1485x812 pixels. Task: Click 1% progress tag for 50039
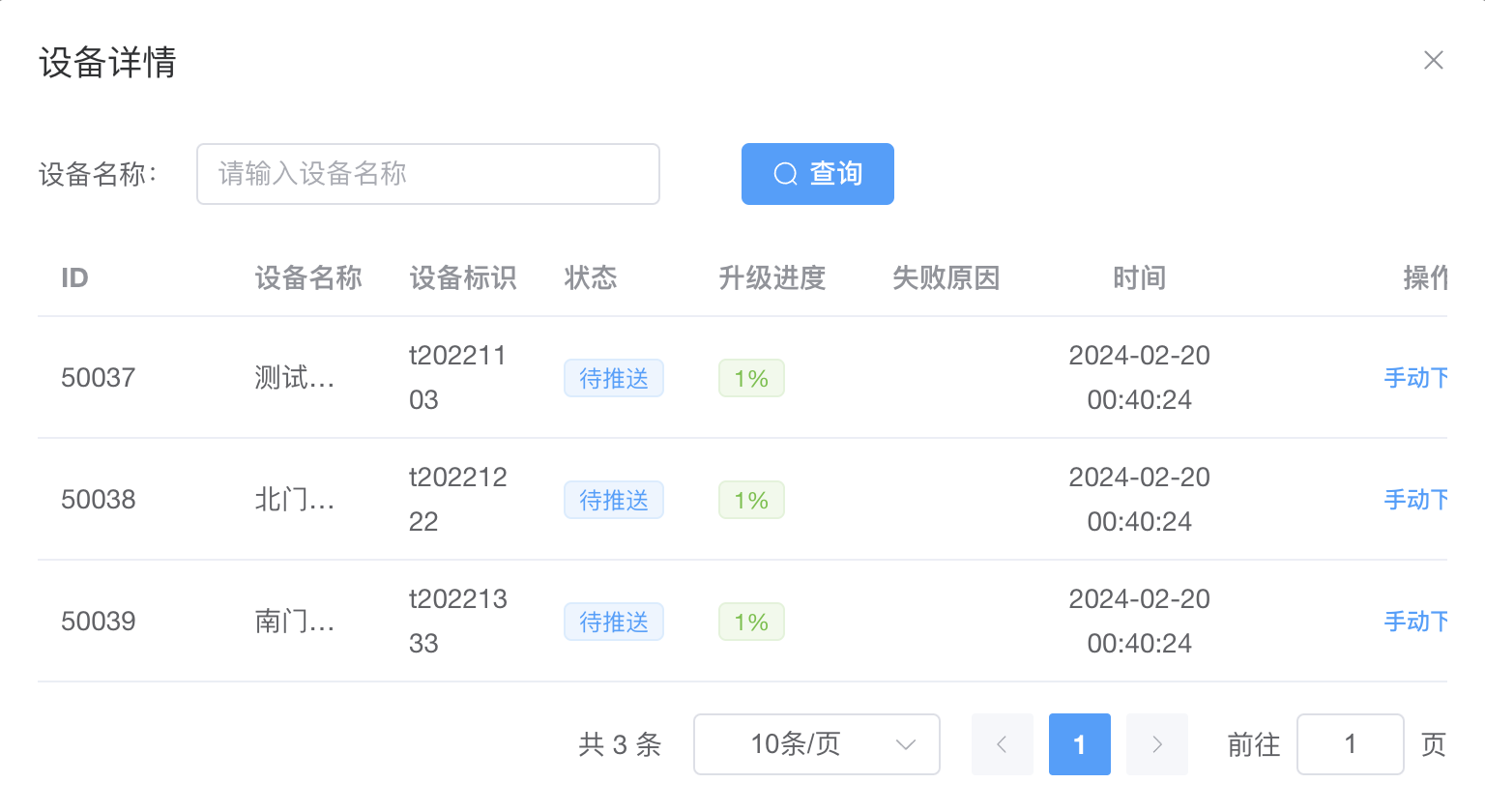click(x=751, y=622)
